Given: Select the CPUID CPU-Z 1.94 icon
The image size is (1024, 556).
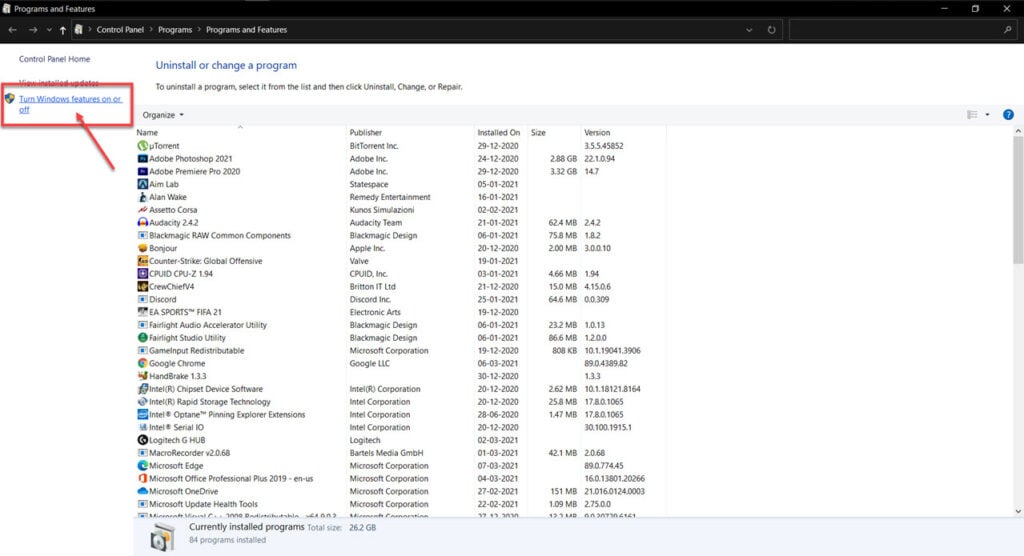Looking at the screenshot, I should [x=142, y=274].
